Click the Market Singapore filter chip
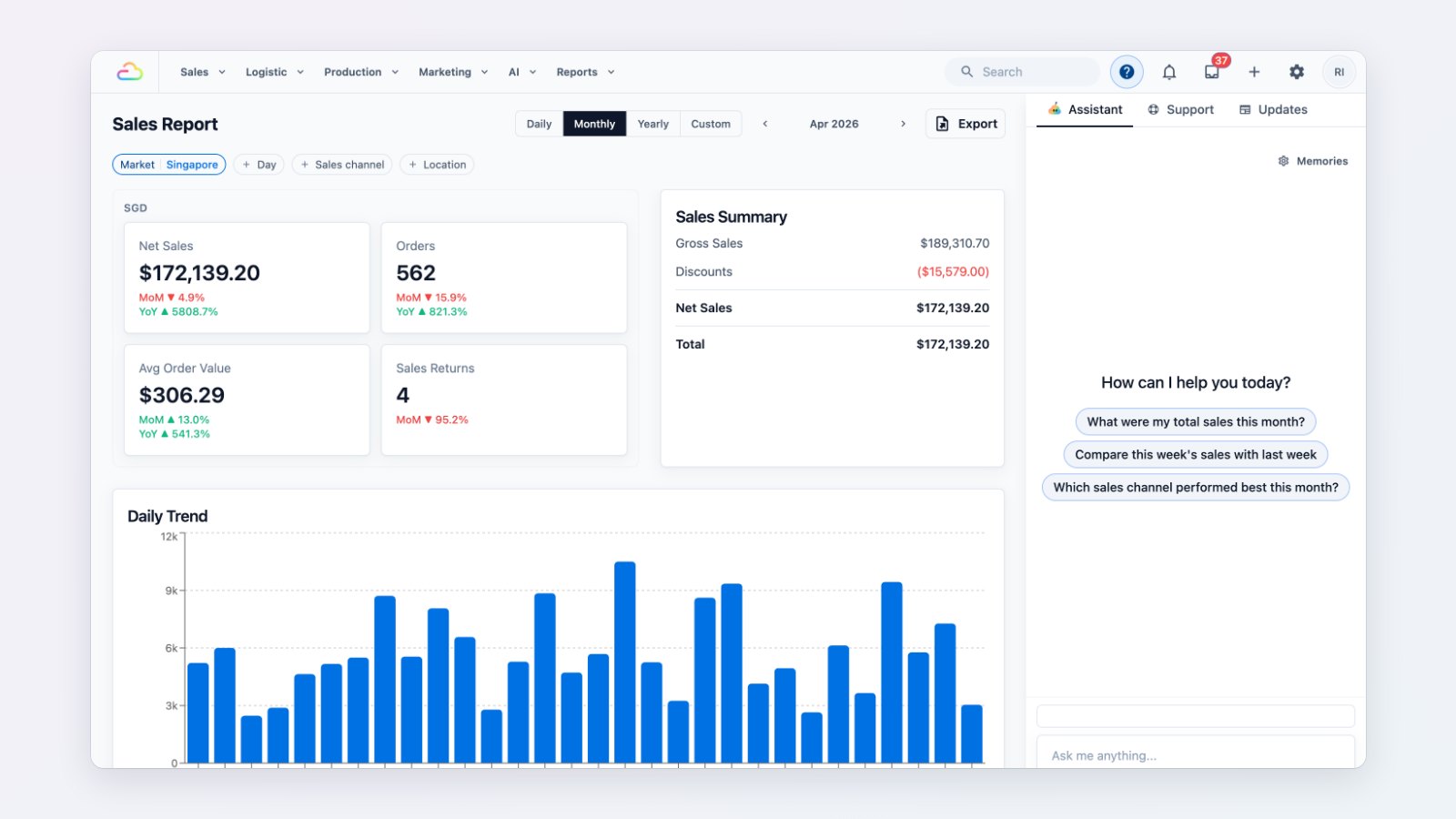This screenshot has height=819, width=1456. (x=169, y=165)
